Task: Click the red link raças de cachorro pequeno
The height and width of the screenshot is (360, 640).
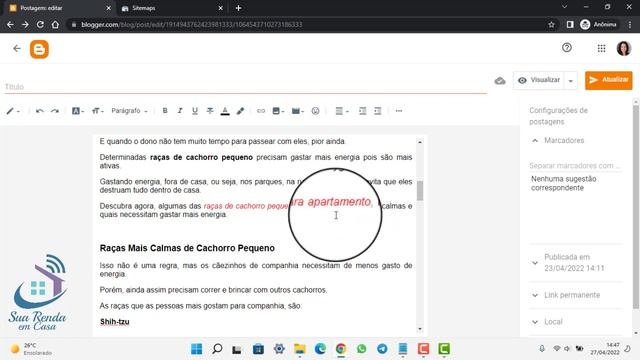Action: point(246,206)
